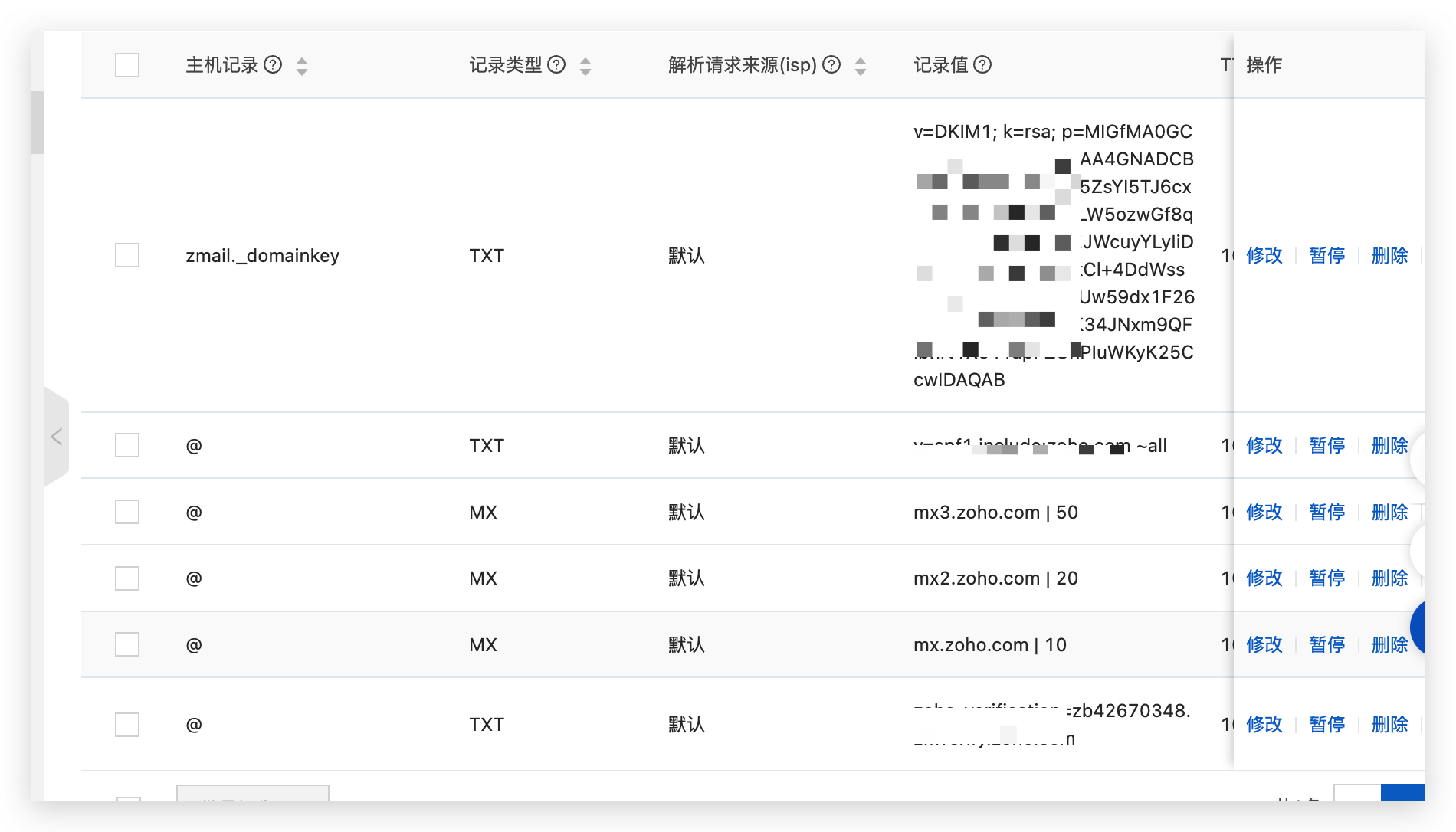Click 删除 for mx2.zoho.com record
The image size is (1456, 832).
coord(1390,578)
